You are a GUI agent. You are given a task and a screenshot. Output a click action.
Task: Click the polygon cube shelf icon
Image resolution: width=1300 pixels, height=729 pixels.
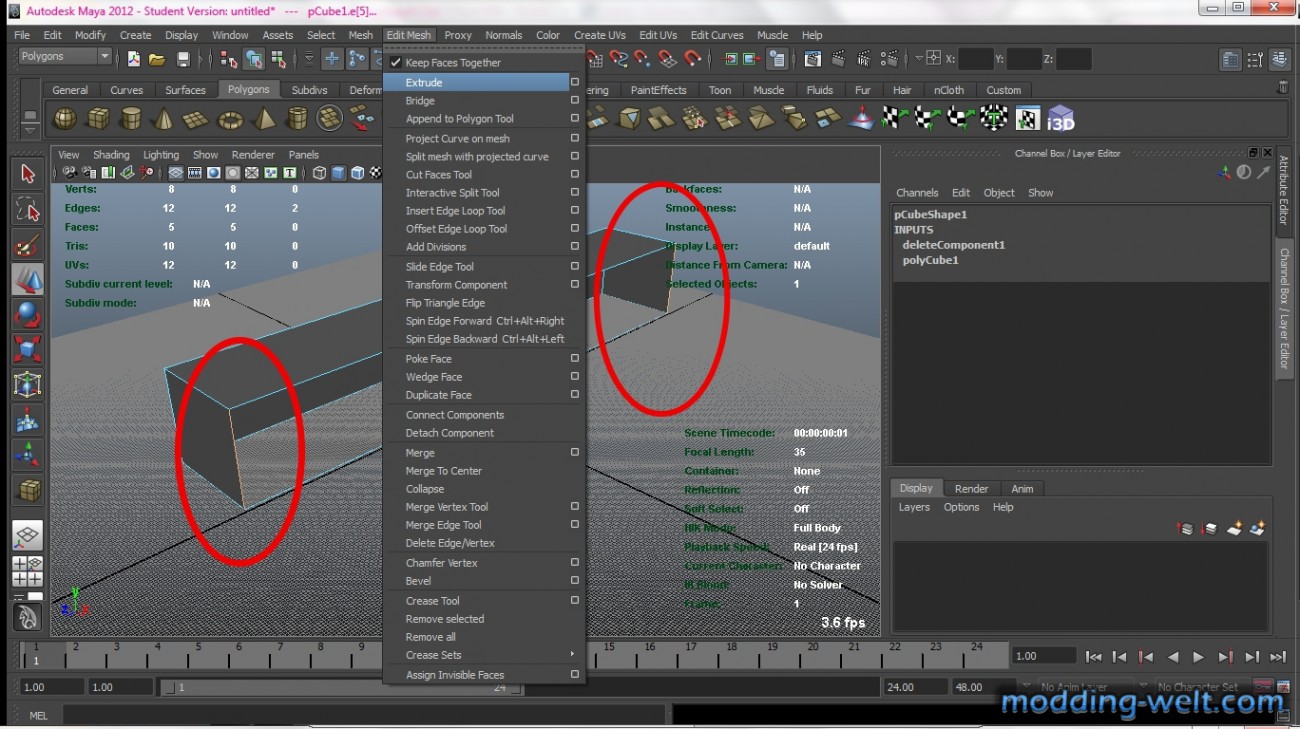[x=98, y=120]
